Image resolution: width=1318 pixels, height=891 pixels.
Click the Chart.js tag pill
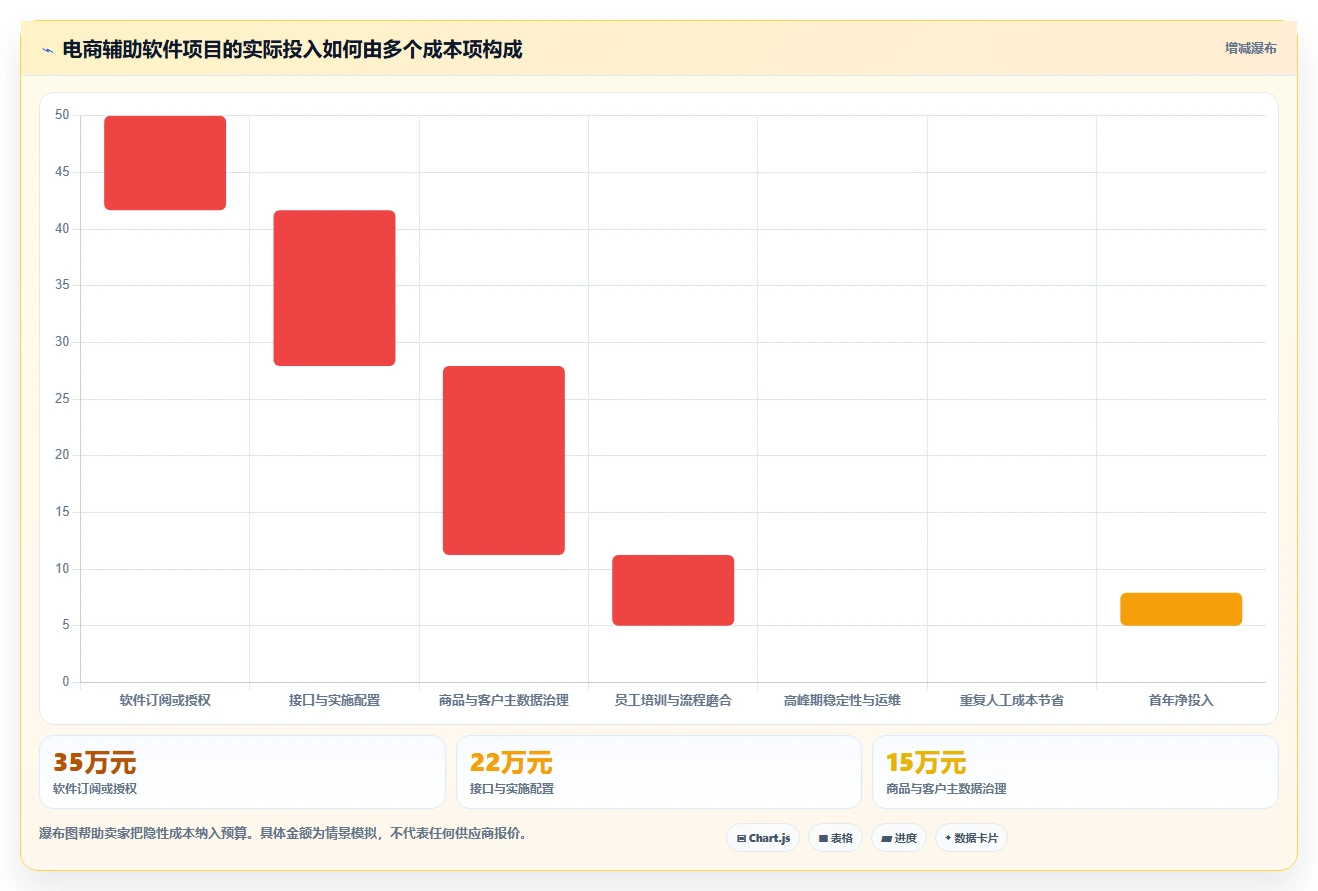pyautogui.click(x=763, y=838)
